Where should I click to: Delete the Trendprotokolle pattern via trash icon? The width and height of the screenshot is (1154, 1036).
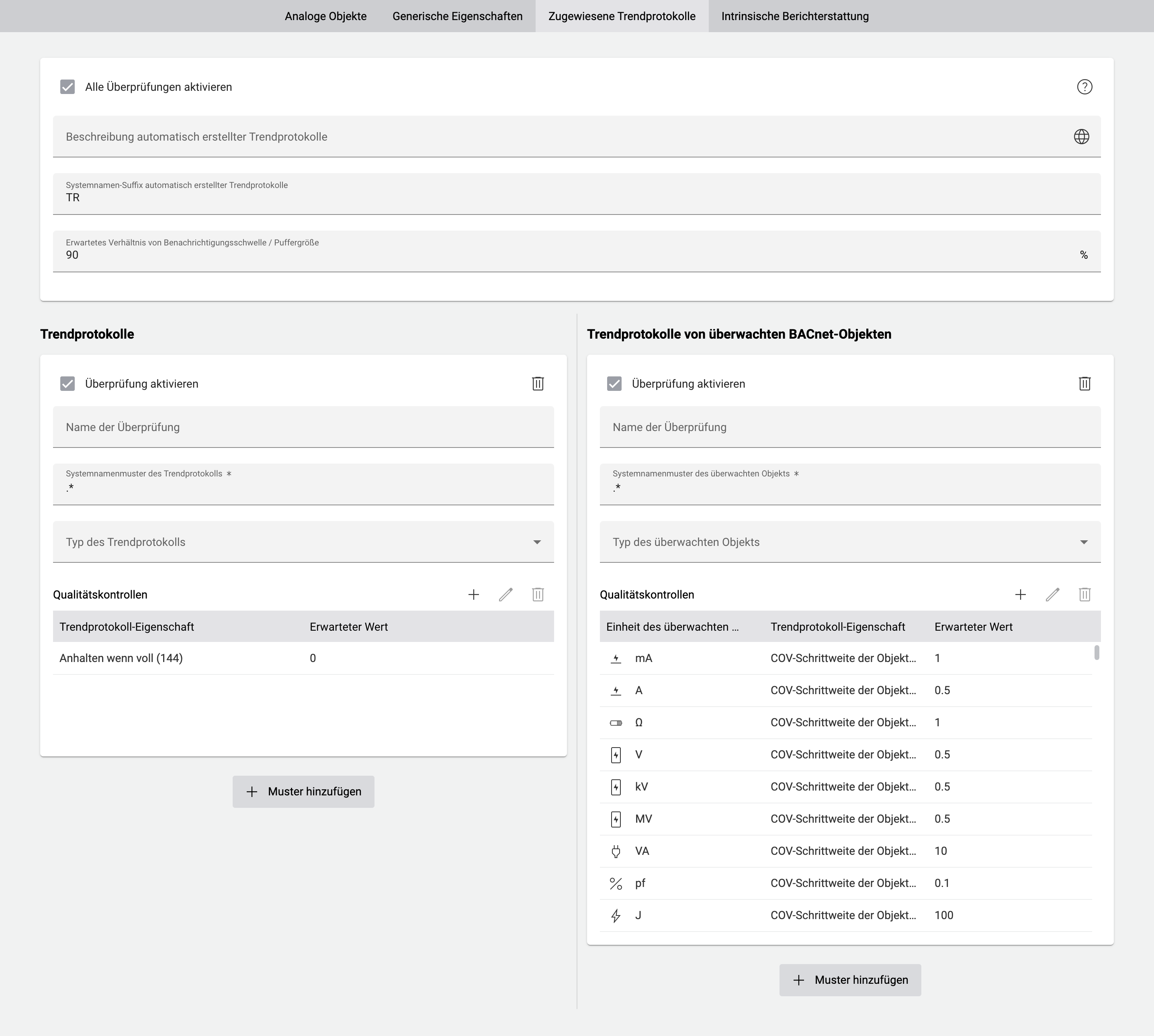pyautogui.click(x=538, y=383)
